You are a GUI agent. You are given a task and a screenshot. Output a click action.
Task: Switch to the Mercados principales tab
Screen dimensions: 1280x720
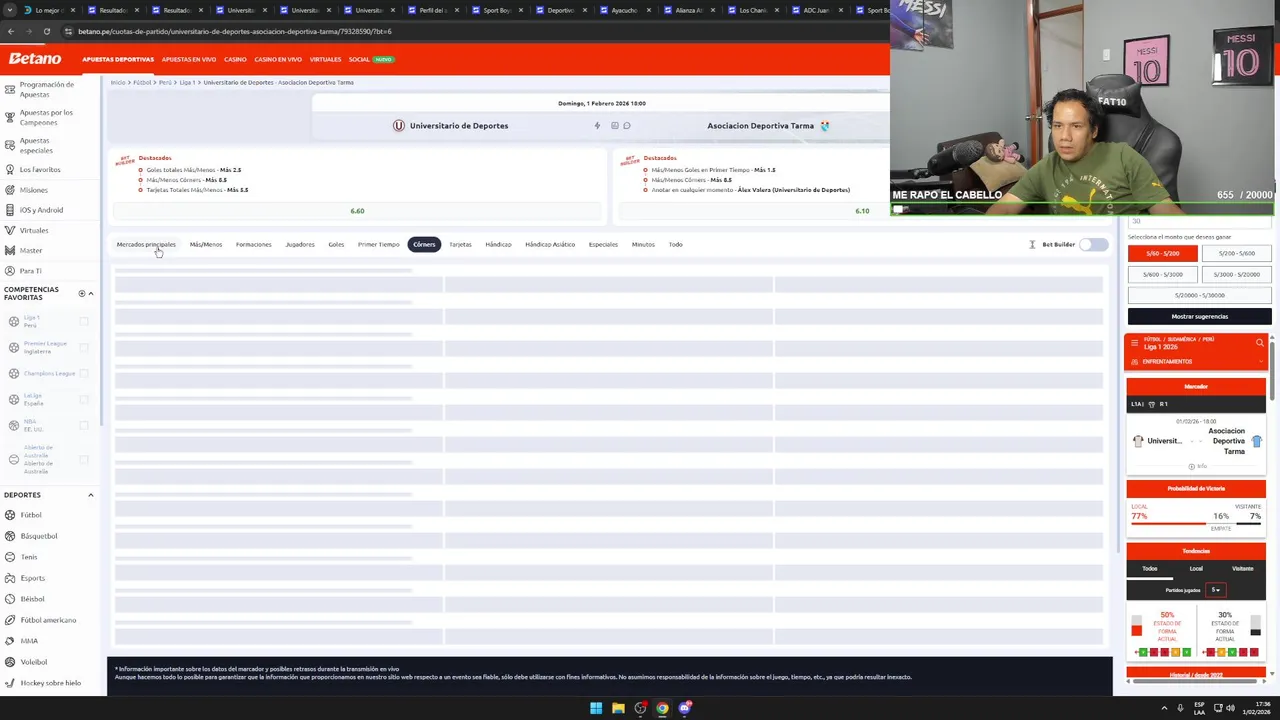coord(146,244)
